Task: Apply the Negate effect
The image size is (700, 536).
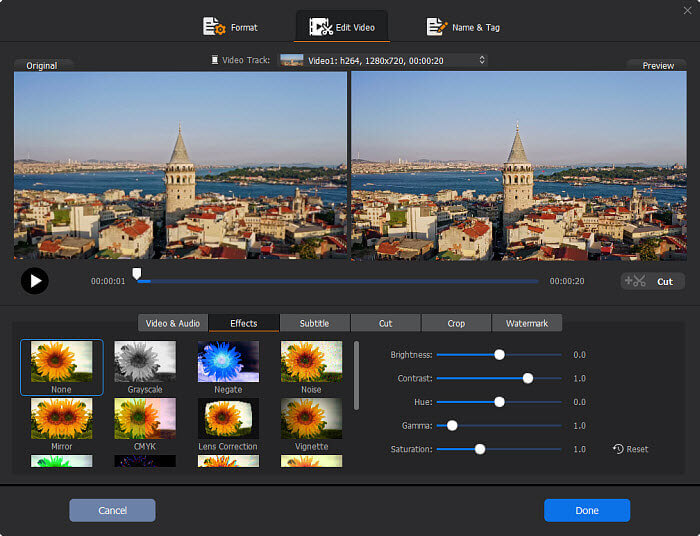Action: point(228,367)
